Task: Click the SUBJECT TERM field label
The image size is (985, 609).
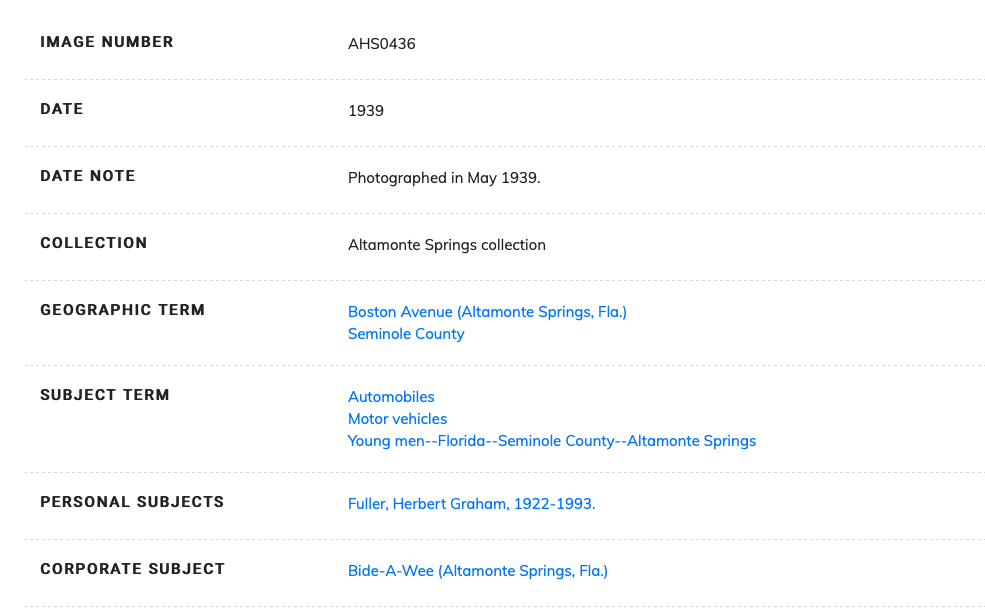Action: [x=105, y=395]
